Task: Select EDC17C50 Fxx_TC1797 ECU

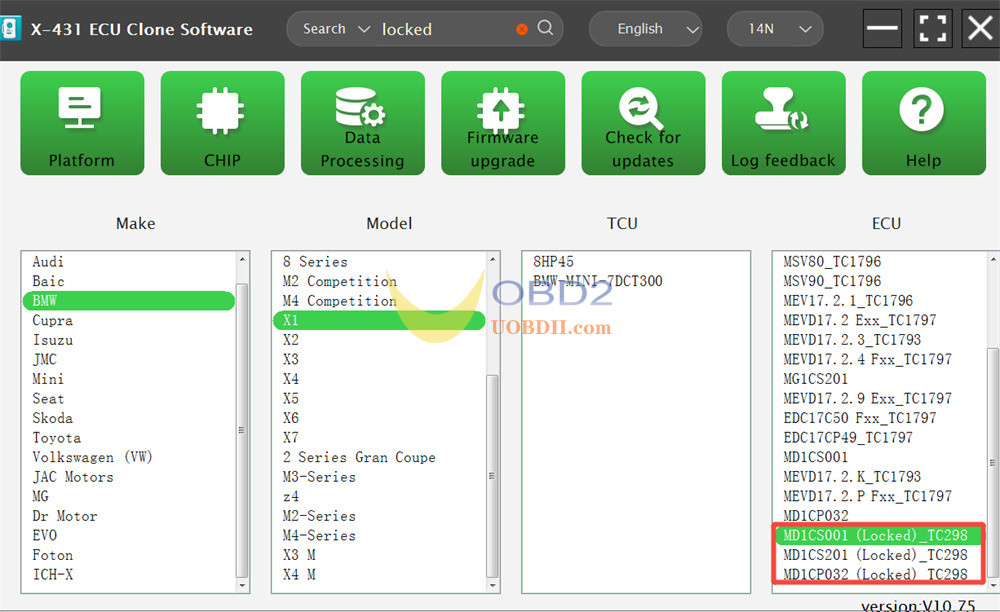Action: pos(860,418)
